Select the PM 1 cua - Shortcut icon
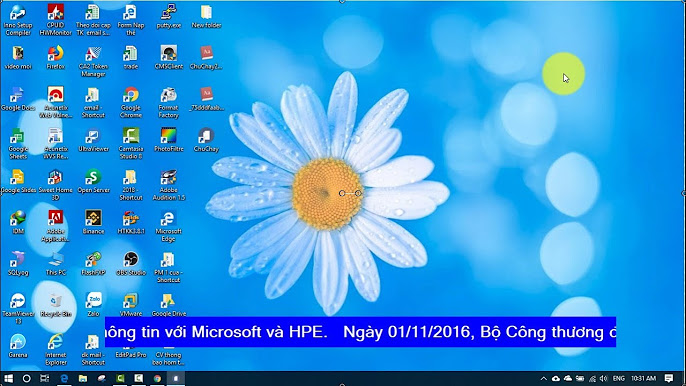 click(x=168, y=267)
